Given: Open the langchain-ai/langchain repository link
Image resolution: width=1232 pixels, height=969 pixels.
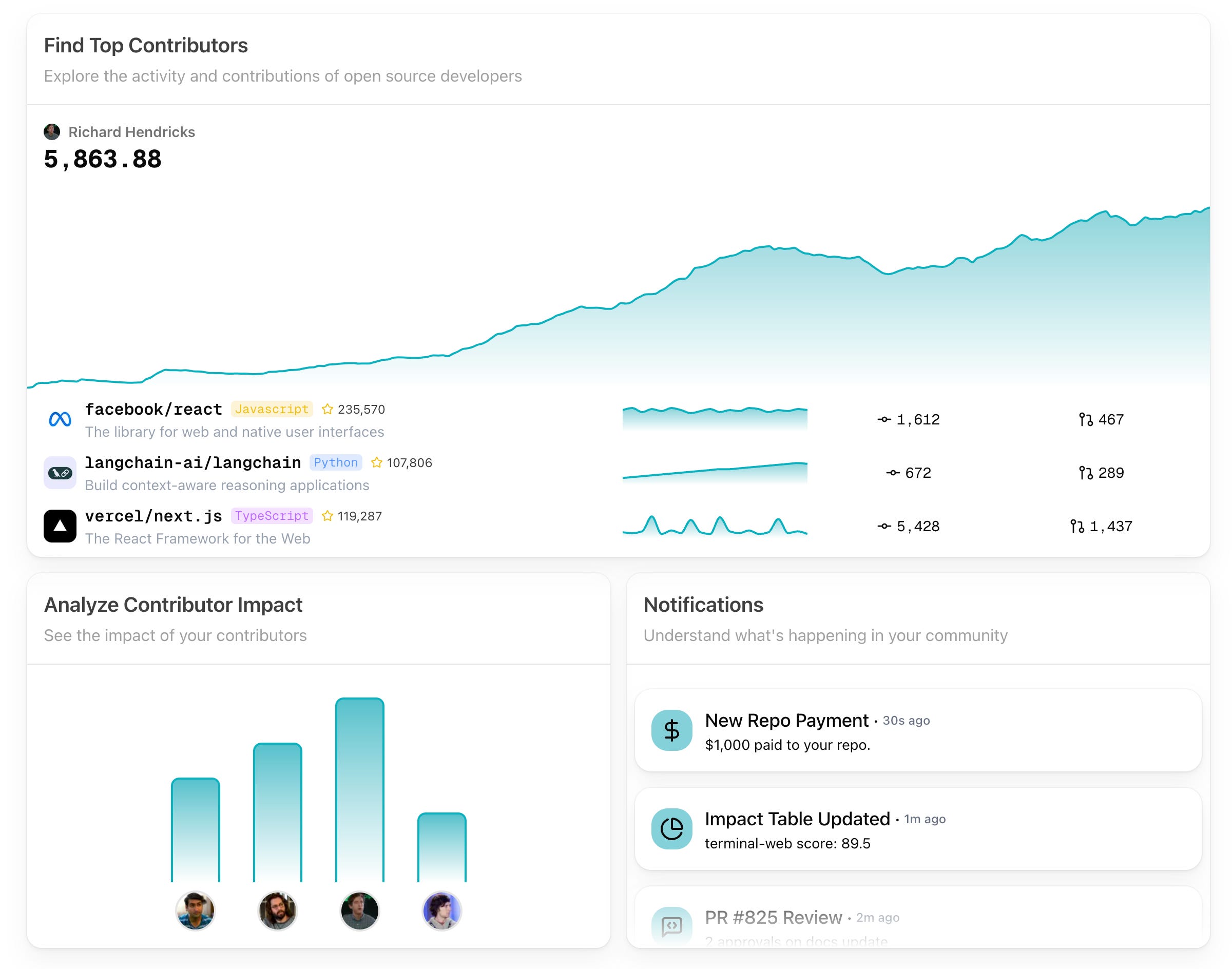Looking at the screenshot, I should [x=192, y=462].
